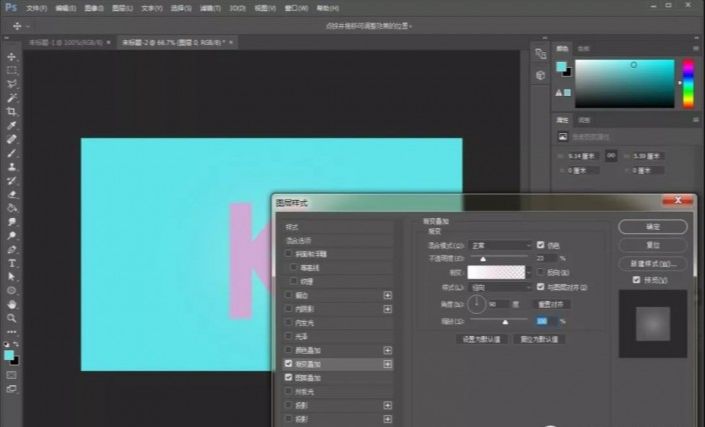Click the 确定 OK button

coord(653,227)
